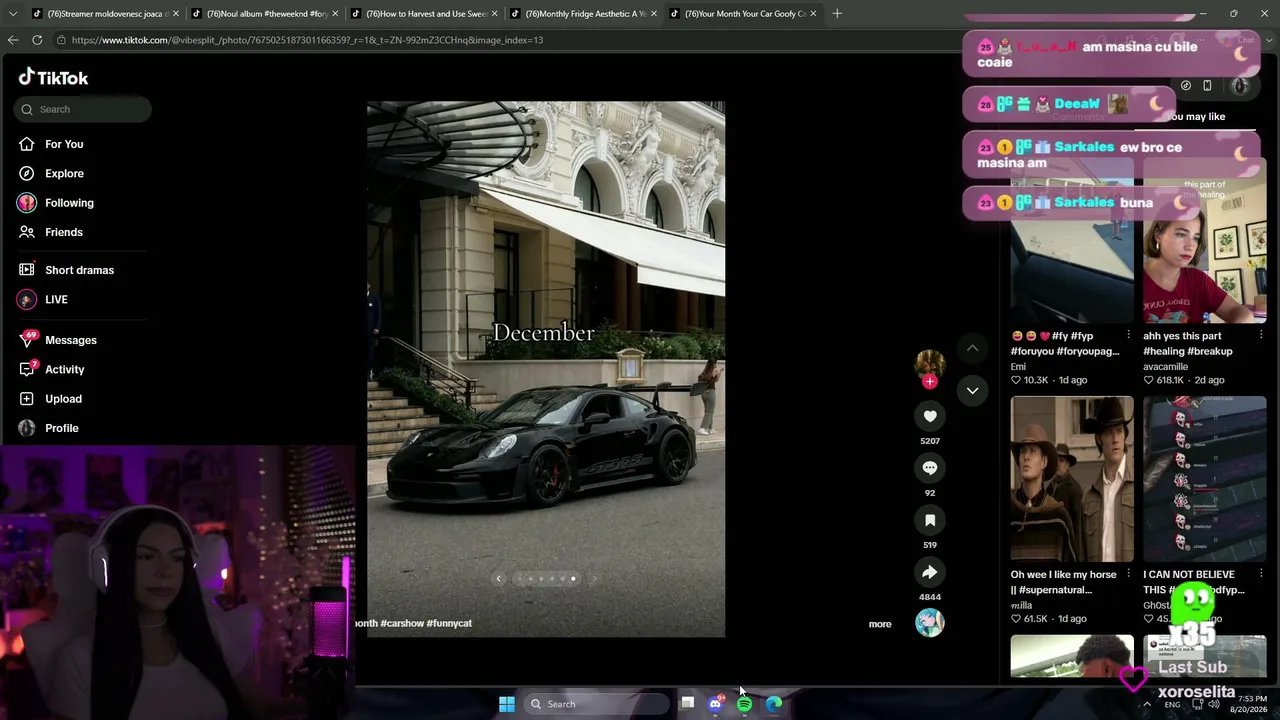Viewport: 1280px width, 720px height.
Task: Switch to 'Streamer moldovenesc joaca' tab
Action: [x=104, y=14]
